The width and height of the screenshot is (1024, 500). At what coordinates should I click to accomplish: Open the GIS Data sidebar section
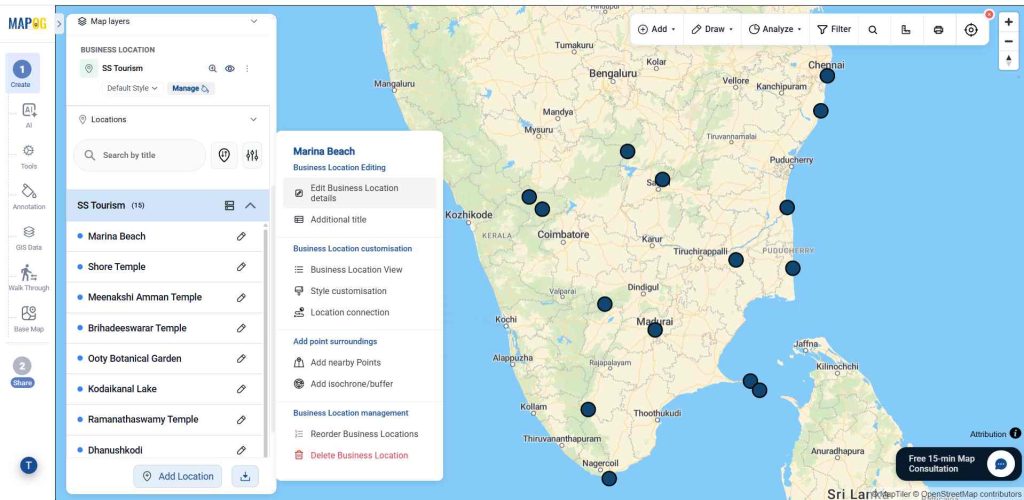tap(29, 238)
